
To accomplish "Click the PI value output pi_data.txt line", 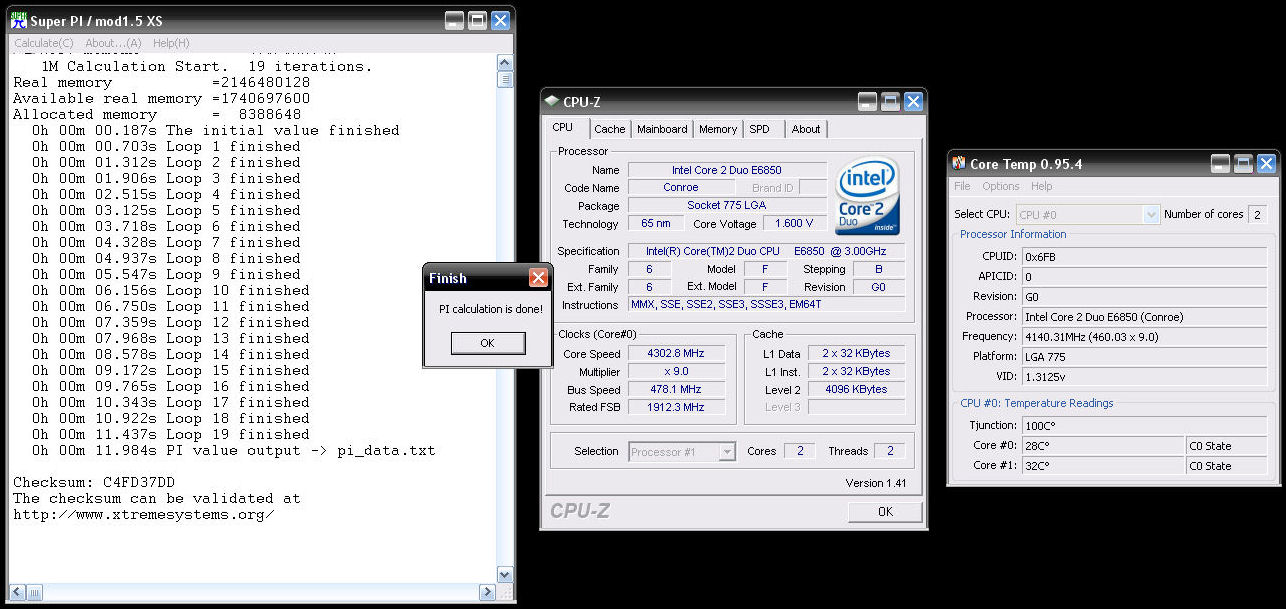I will [233, 450].
